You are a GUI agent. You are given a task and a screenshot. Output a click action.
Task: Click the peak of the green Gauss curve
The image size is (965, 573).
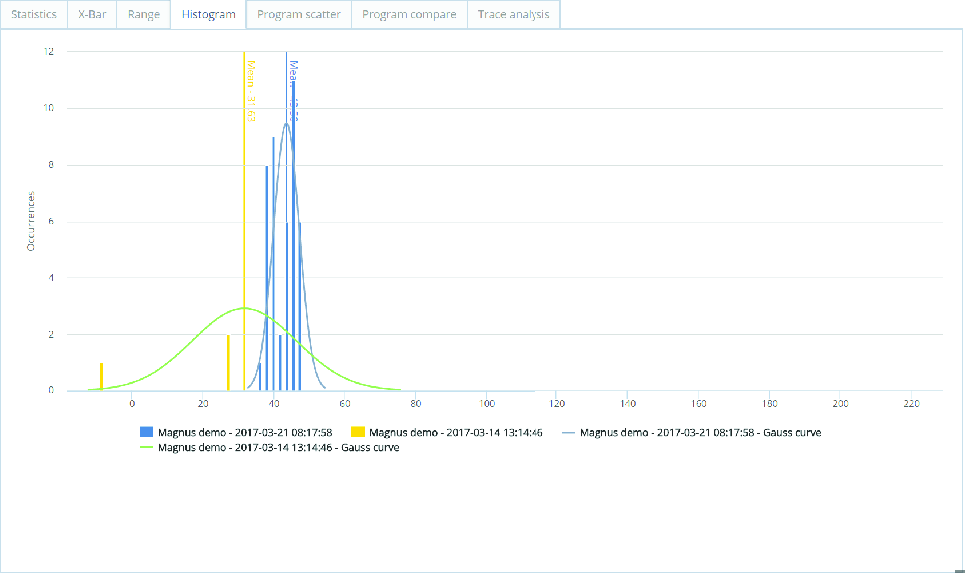tap(244, 308)
